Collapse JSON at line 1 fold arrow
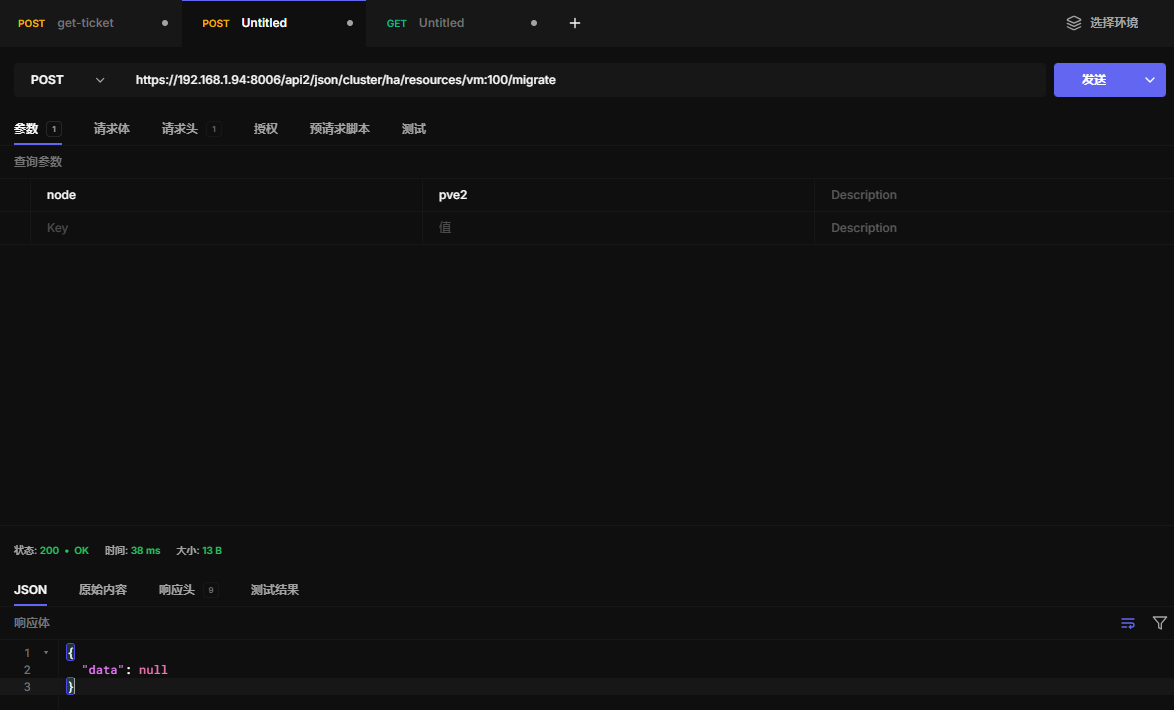This screenshot has height=710, width=1174. [x=45, y=653]
